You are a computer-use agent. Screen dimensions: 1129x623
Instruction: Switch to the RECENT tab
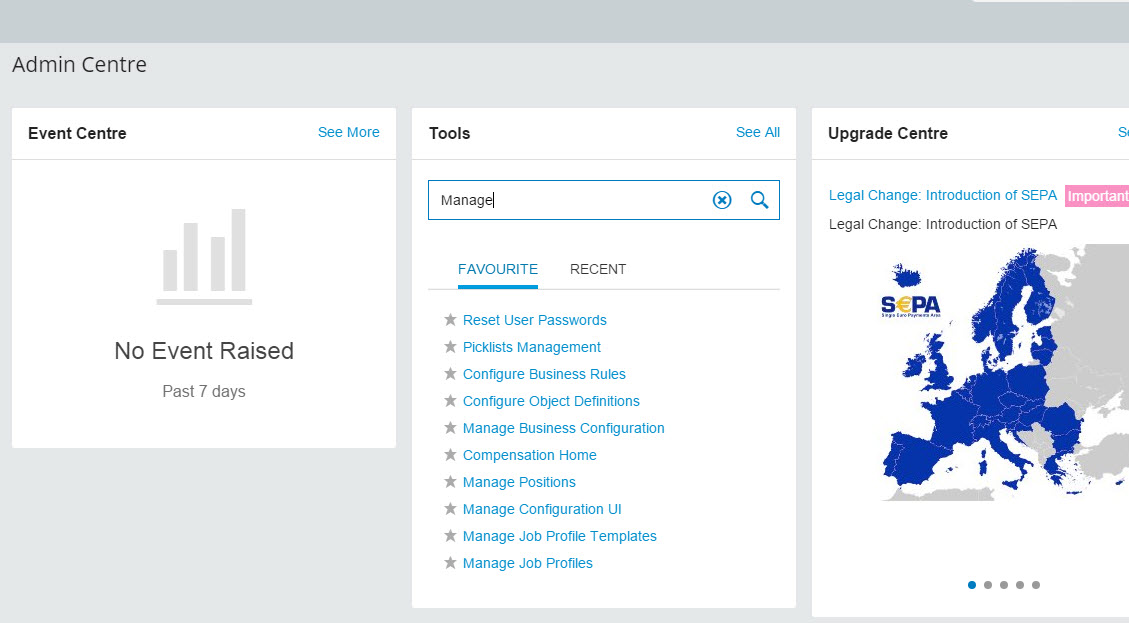pyautogui.click(x=598, y=269)
